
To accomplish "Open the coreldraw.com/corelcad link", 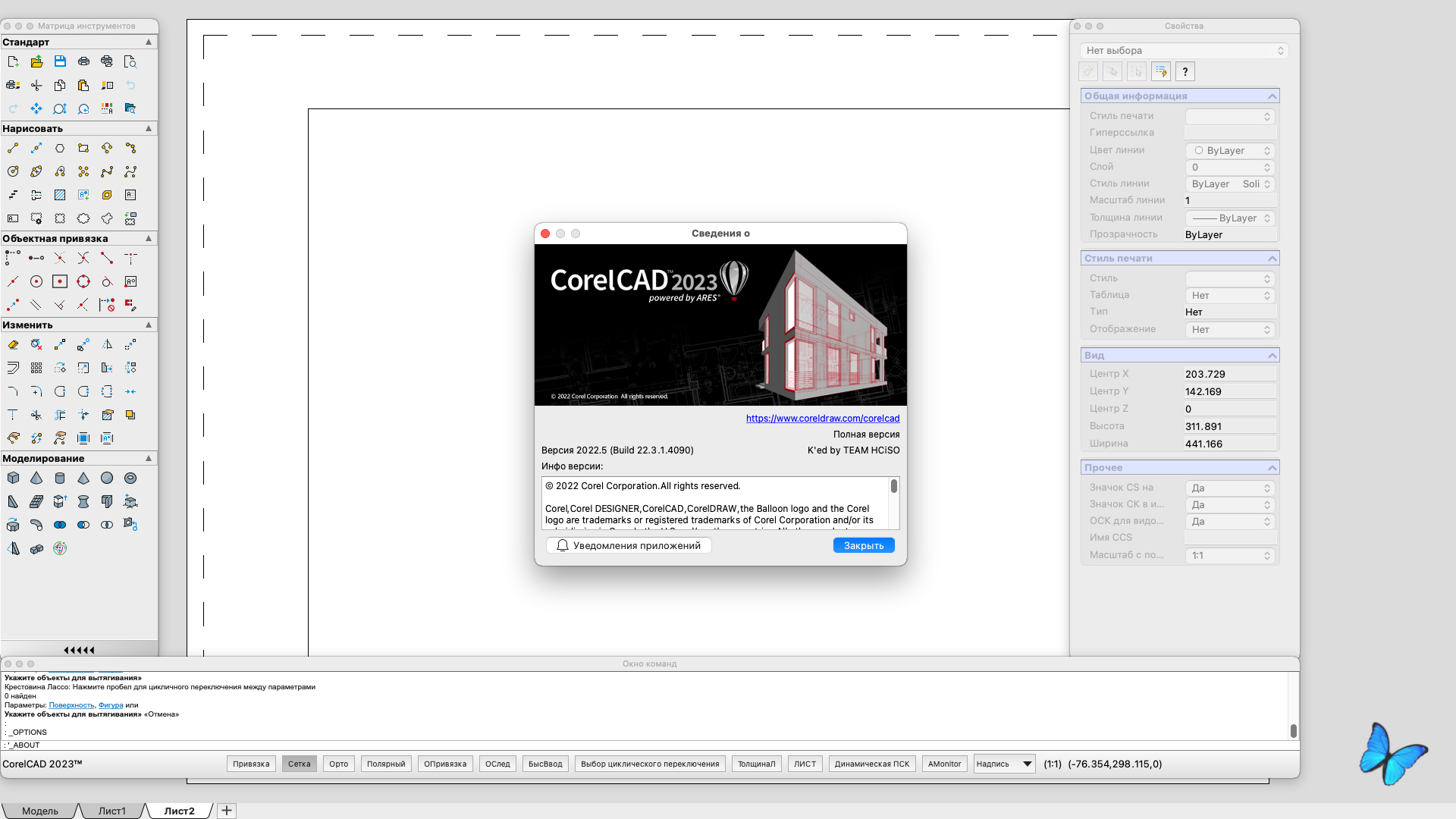I will tap(823, 419).
